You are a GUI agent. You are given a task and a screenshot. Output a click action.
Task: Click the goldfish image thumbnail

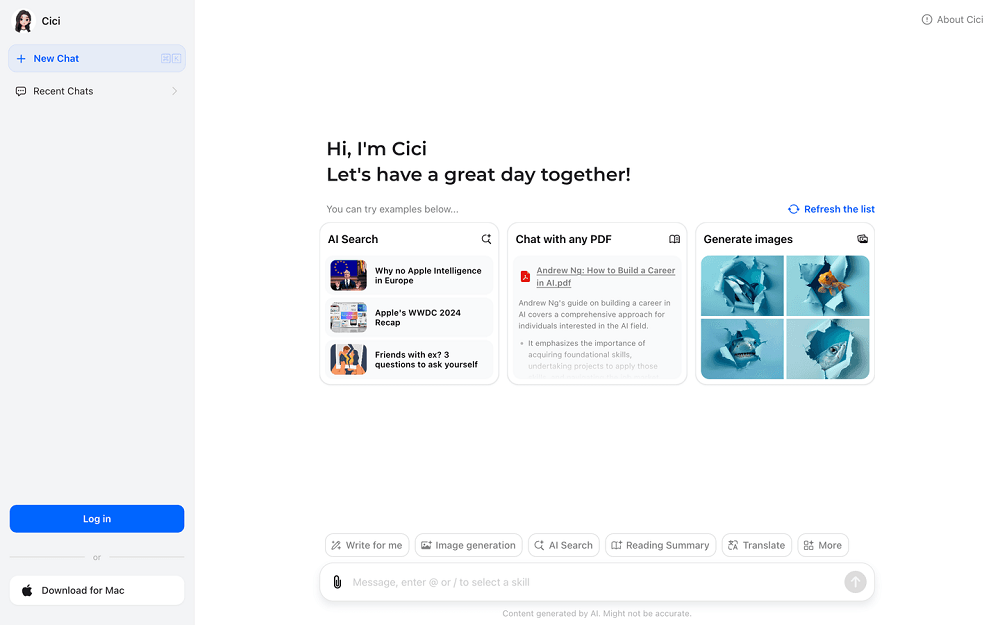[828, 285]
